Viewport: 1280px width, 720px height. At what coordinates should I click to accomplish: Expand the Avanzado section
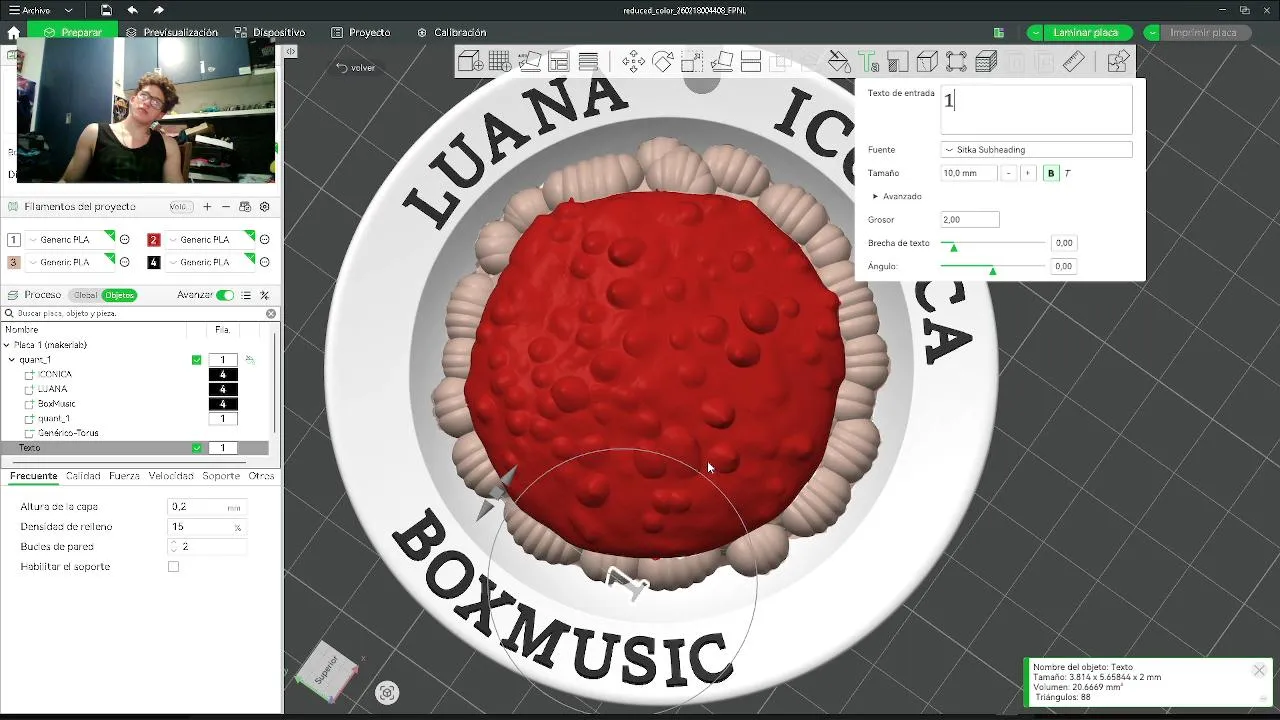(897, 196)
